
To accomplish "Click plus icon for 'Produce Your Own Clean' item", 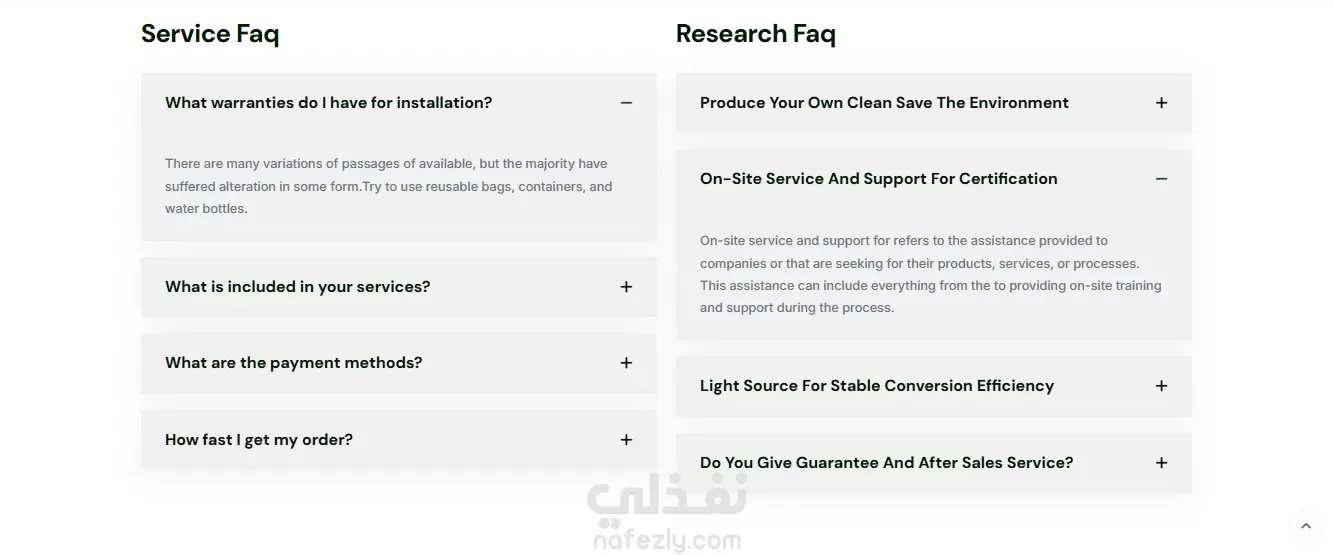I will [1161, 103].
